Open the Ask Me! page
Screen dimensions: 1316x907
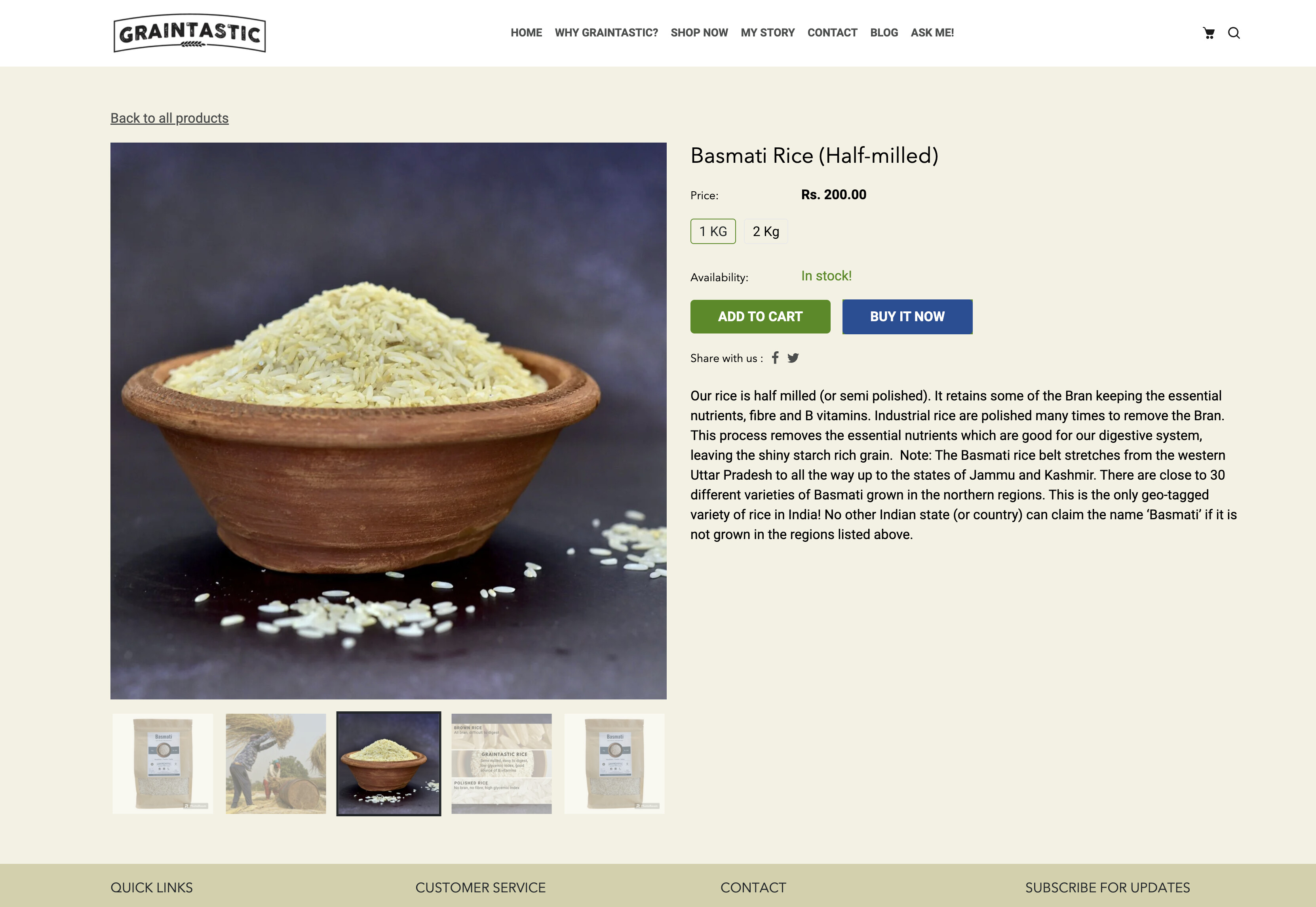point(932,33)
